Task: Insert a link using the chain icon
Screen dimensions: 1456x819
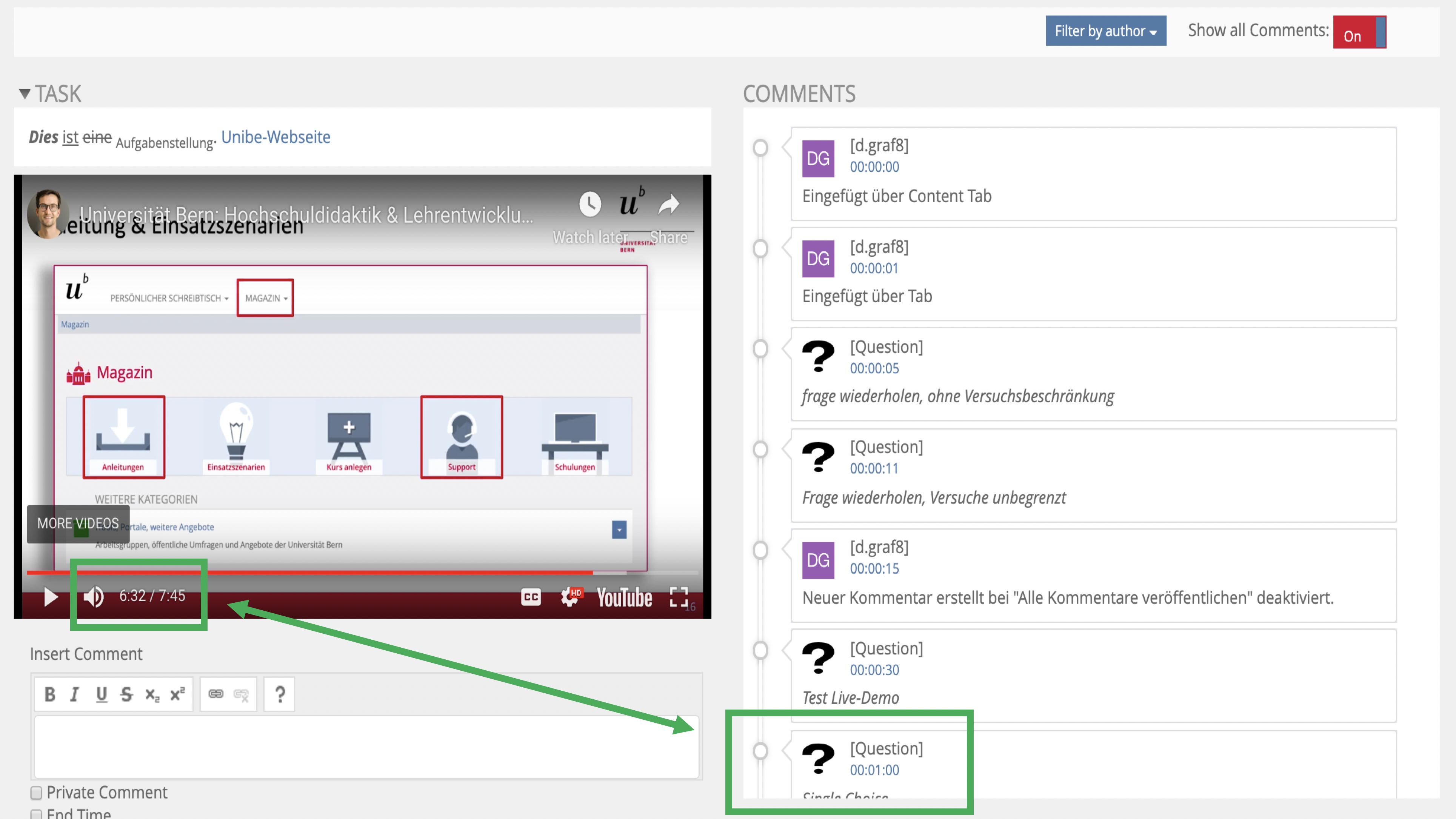Action: pos(216,694)
